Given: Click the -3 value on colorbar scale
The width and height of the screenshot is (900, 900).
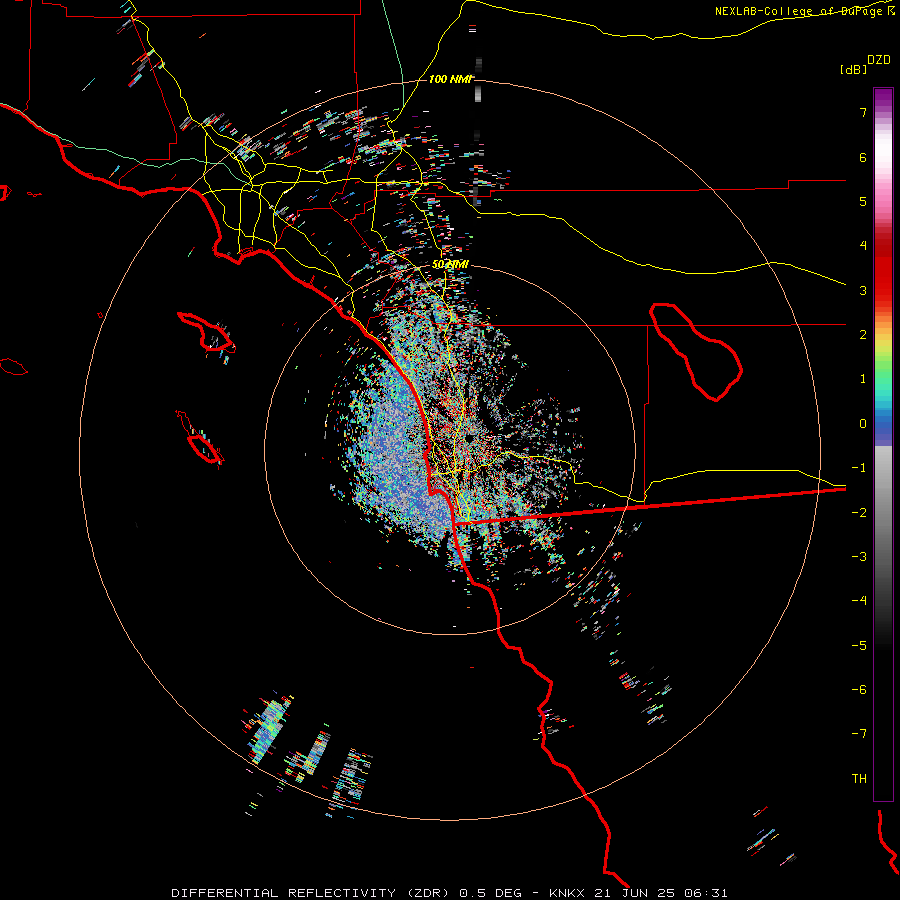Looking at the screenshot, I should [859, 557].
